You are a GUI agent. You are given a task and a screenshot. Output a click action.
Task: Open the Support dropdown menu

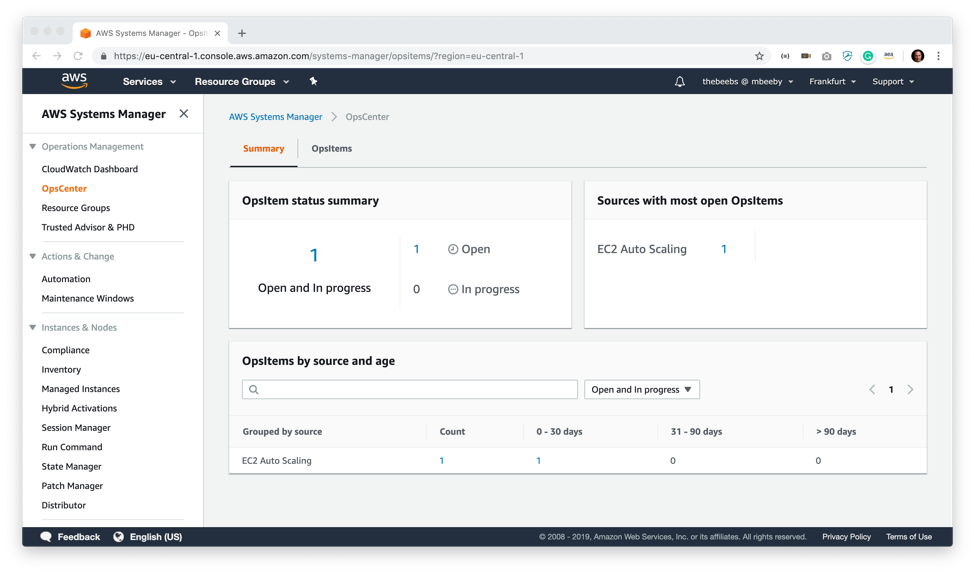[x=893, y=81]
